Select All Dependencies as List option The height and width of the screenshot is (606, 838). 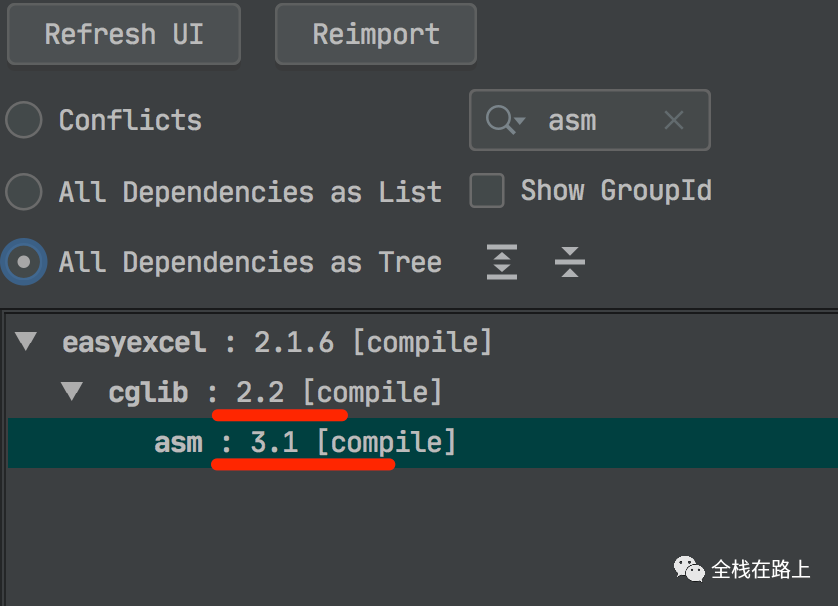24,191
